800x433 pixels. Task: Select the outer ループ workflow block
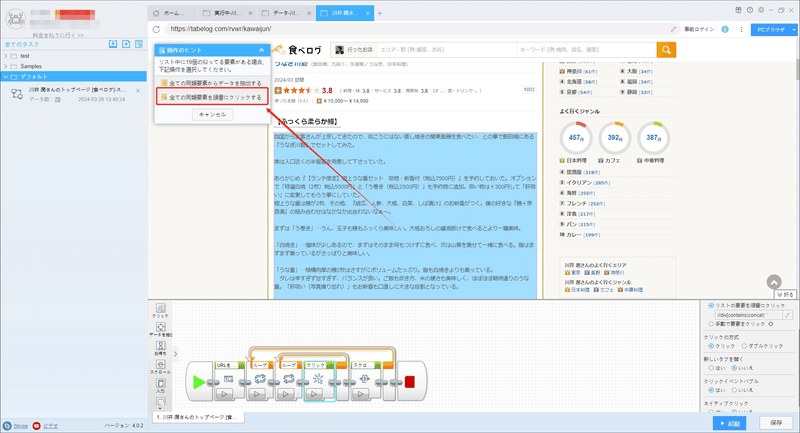point(260,379)
